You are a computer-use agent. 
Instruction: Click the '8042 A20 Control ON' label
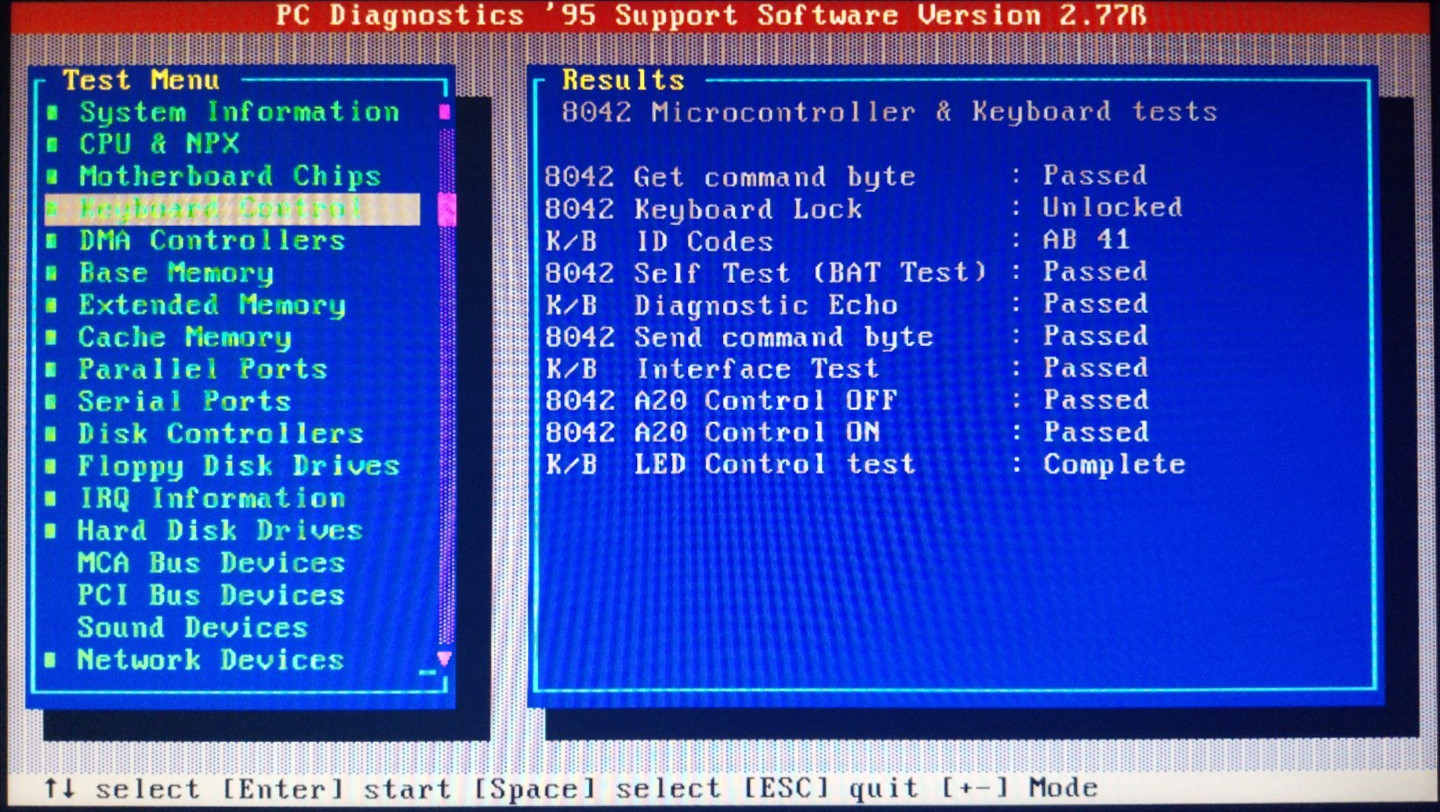tap(712, 433)
